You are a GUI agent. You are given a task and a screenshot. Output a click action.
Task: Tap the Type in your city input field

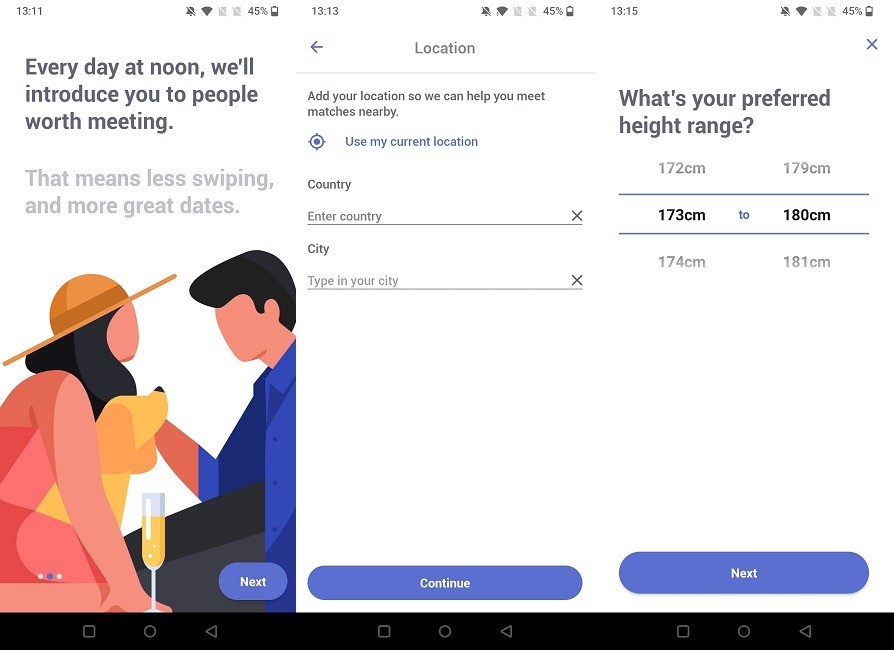click(430, 280)
